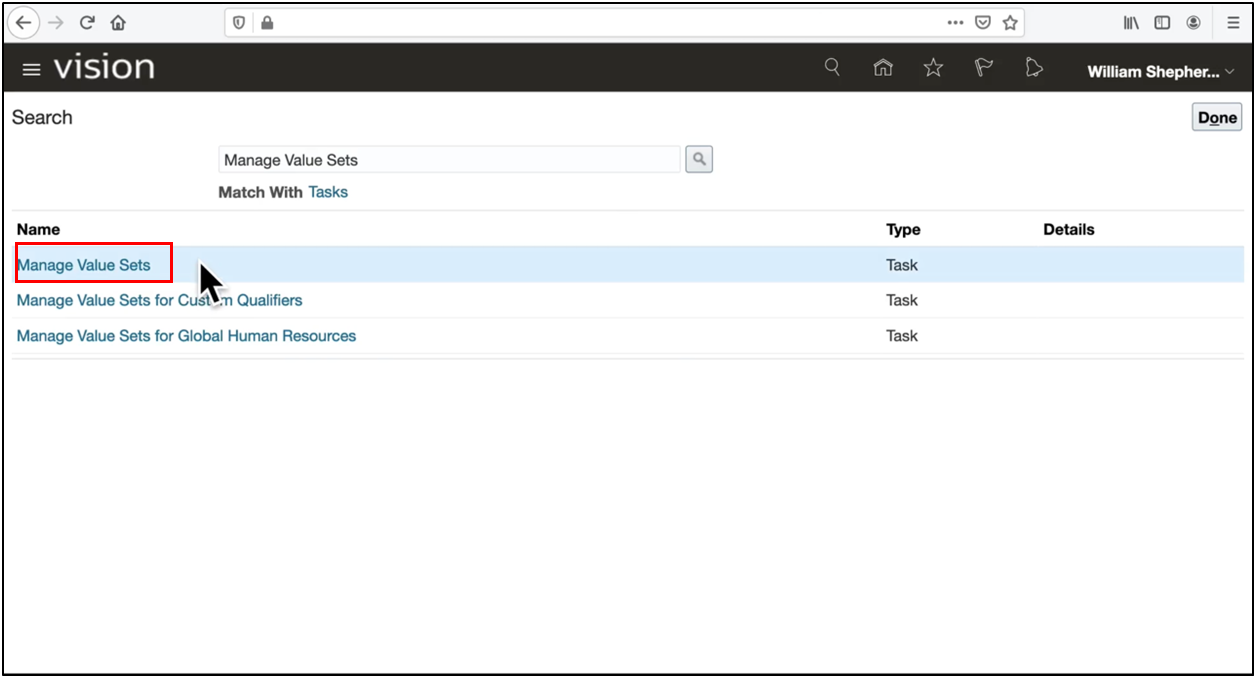Open Firefox application menu
This screenshot has width=1256, height=676.
(1233, 22)
